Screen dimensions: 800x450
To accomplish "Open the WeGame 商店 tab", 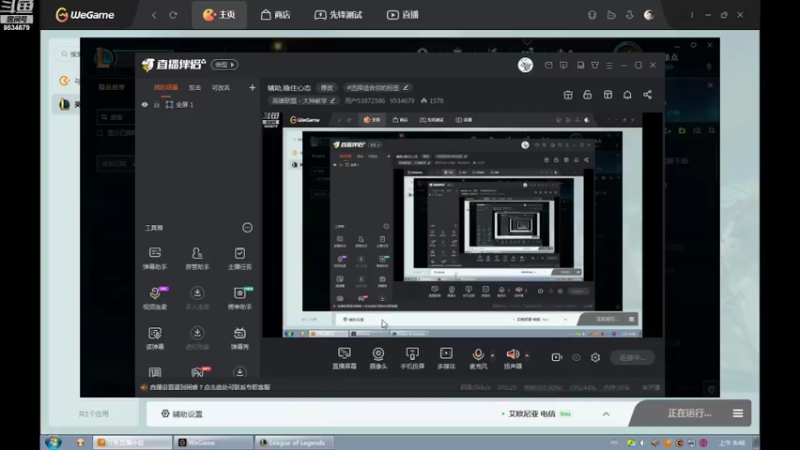I will click(276, 15).
